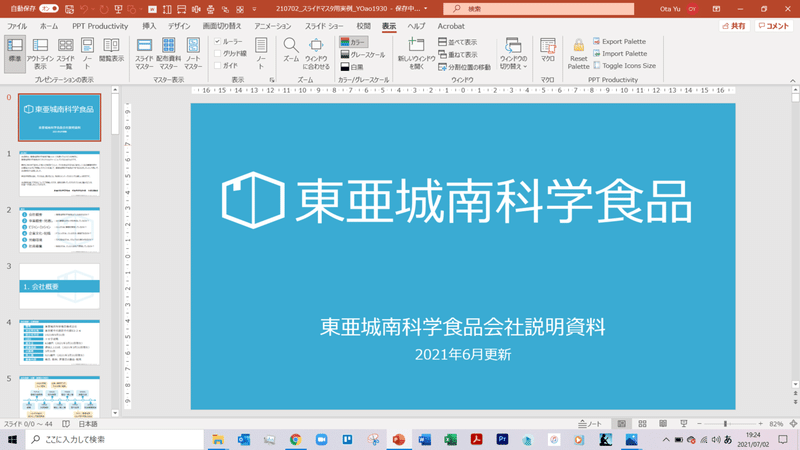Click Reset Palette lock icon
The width and height of the screenshot is (800, 450).
click(579, 54)
